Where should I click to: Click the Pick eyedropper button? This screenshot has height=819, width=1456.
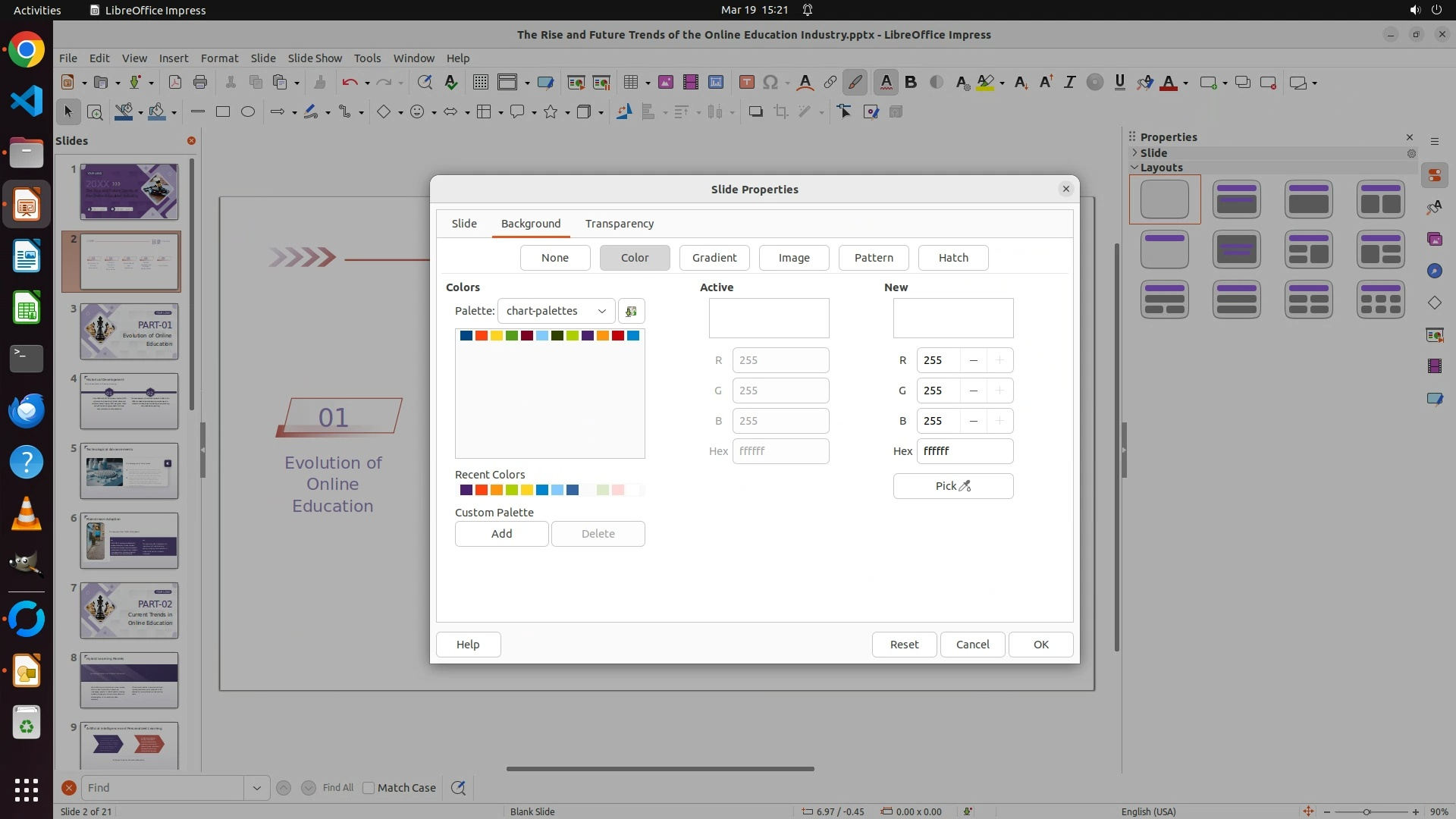[x=952, y=486]
